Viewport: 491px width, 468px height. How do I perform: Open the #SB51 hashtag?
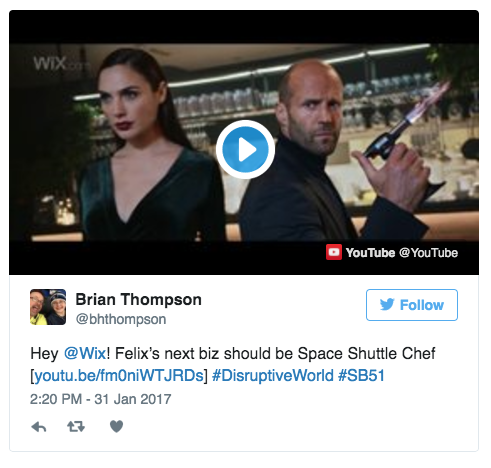coord(362,376)
